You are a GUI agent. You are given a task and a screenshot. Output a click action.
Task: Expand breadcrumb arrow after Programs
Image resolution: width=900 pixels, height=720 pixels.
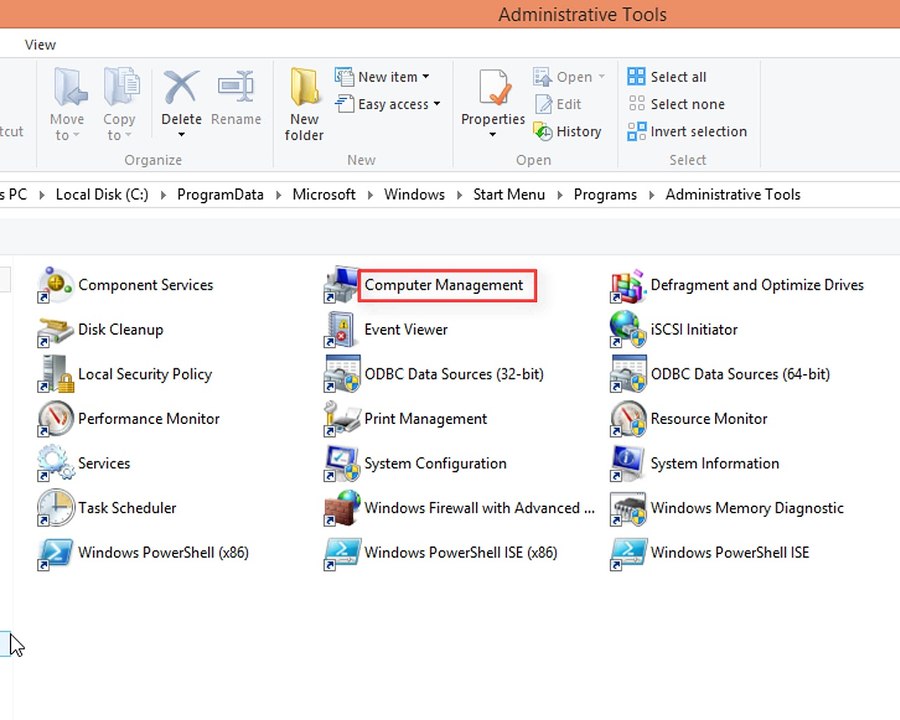(x=651, y=195)
